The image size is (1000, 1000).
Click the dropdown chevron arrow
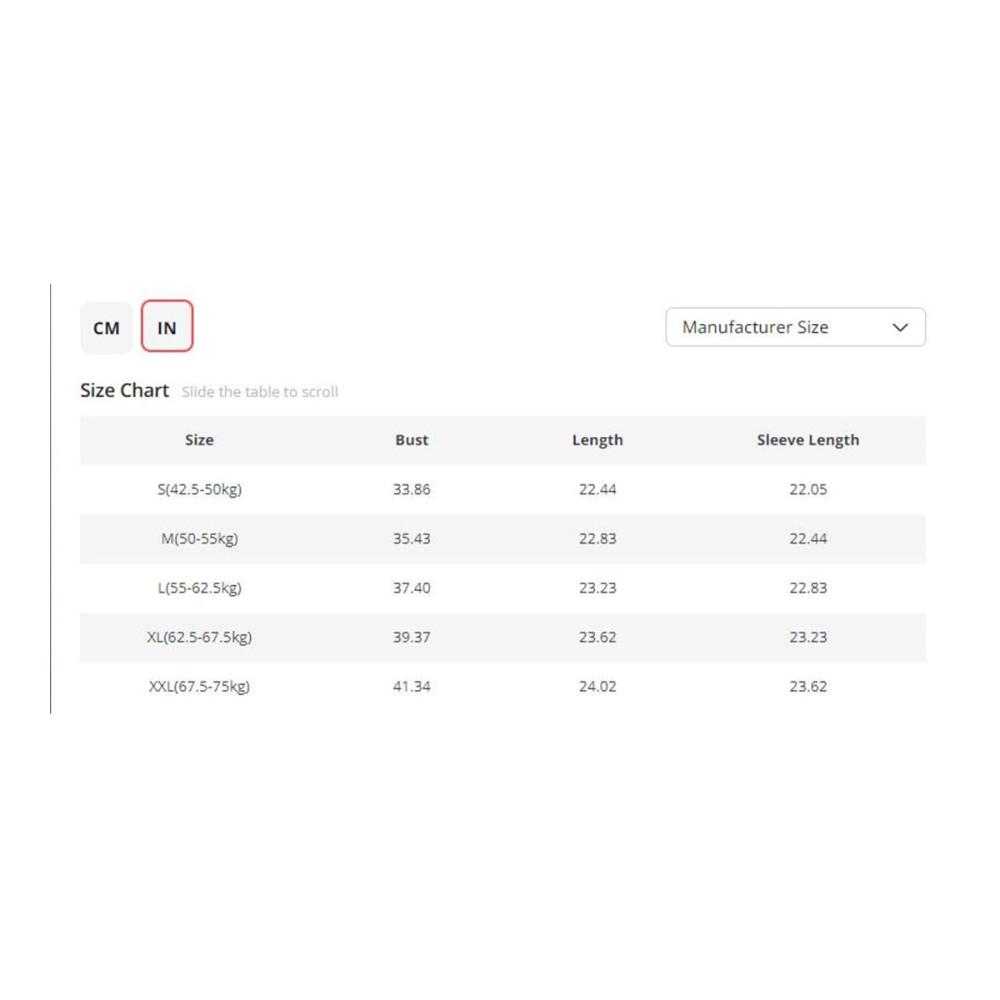point(900,327)
